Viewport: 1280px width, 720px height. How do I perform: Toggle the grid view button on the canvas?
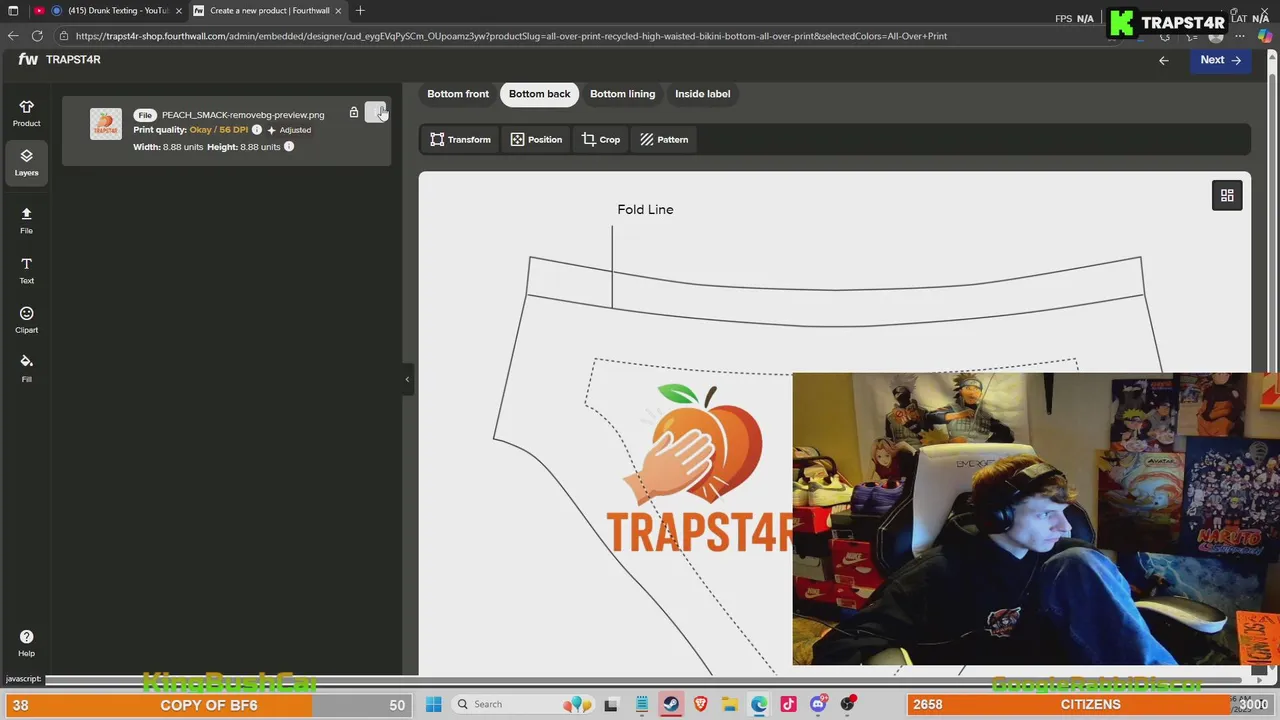(1227, 196)
